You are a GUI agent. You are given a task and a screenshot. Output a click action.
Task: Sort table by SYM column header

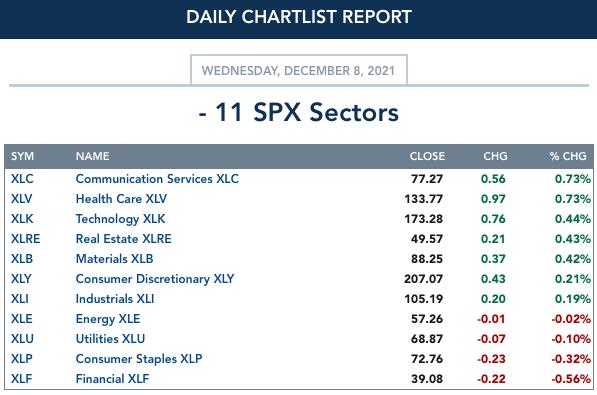click(22, 156)
